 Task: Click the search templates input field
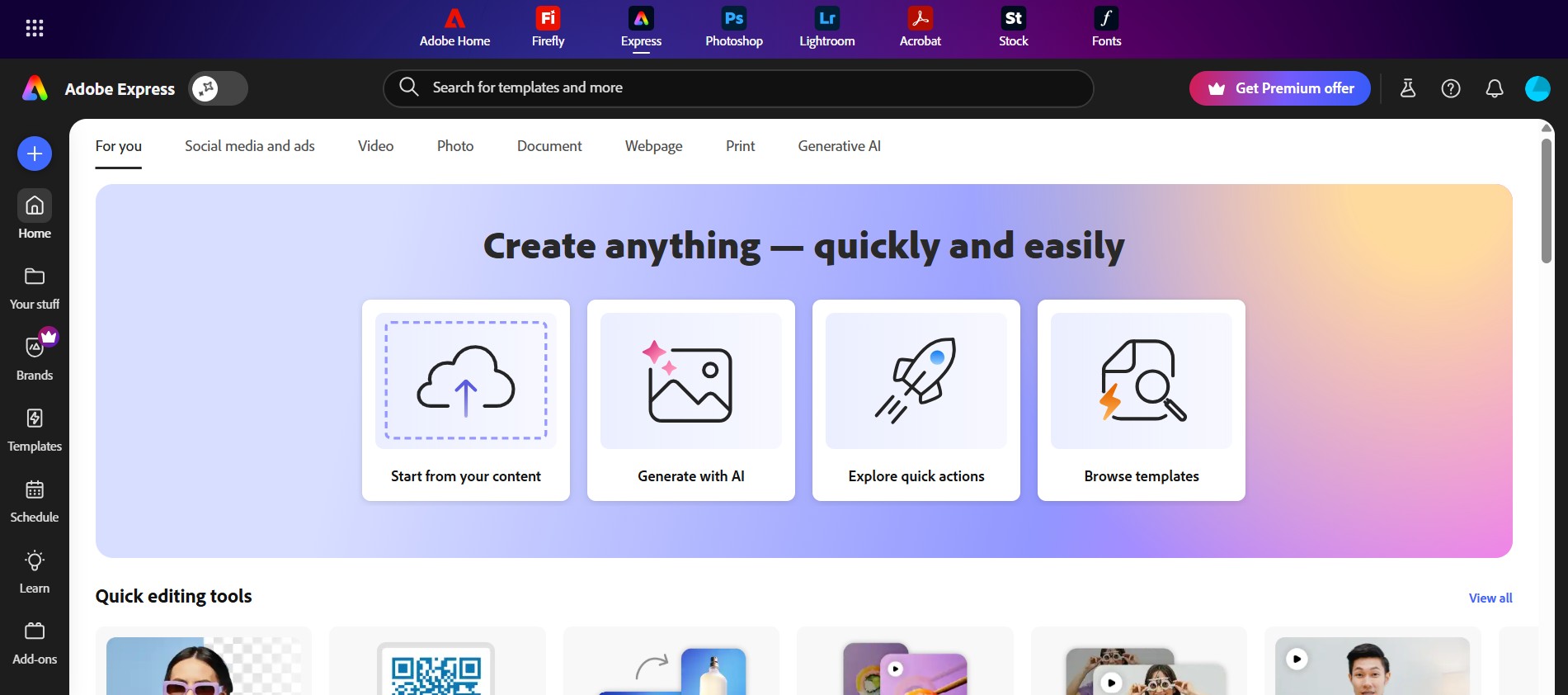(x=738, y=88)
